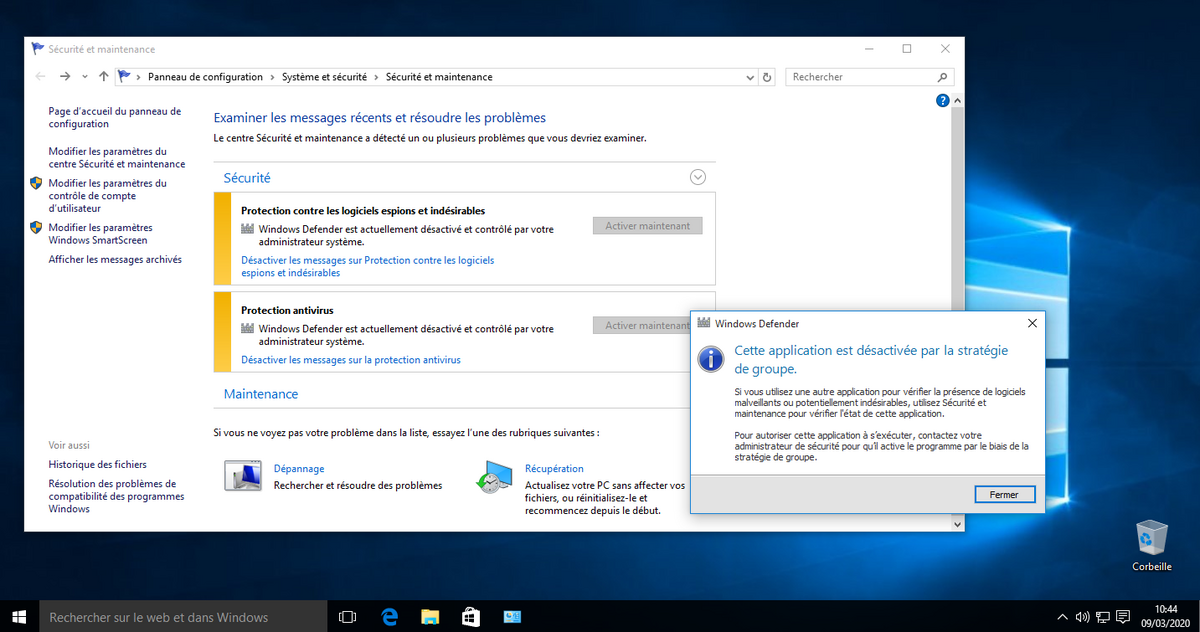The image size is (1200, 632).
Task: Click the Back navigation arrow
Action: point(40,77)
